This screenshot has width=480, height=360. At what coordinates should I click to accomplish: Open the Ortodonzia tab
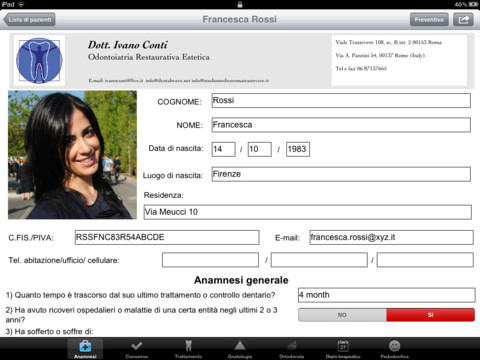(x=291, y=349)
